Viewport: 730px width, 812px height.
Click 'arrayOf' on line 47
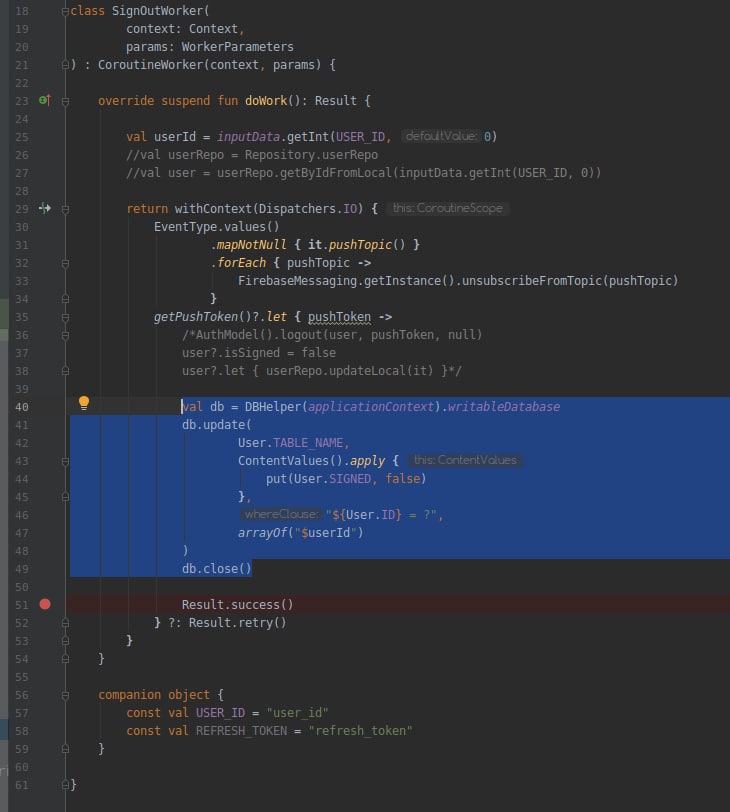(x=262, y=533)
